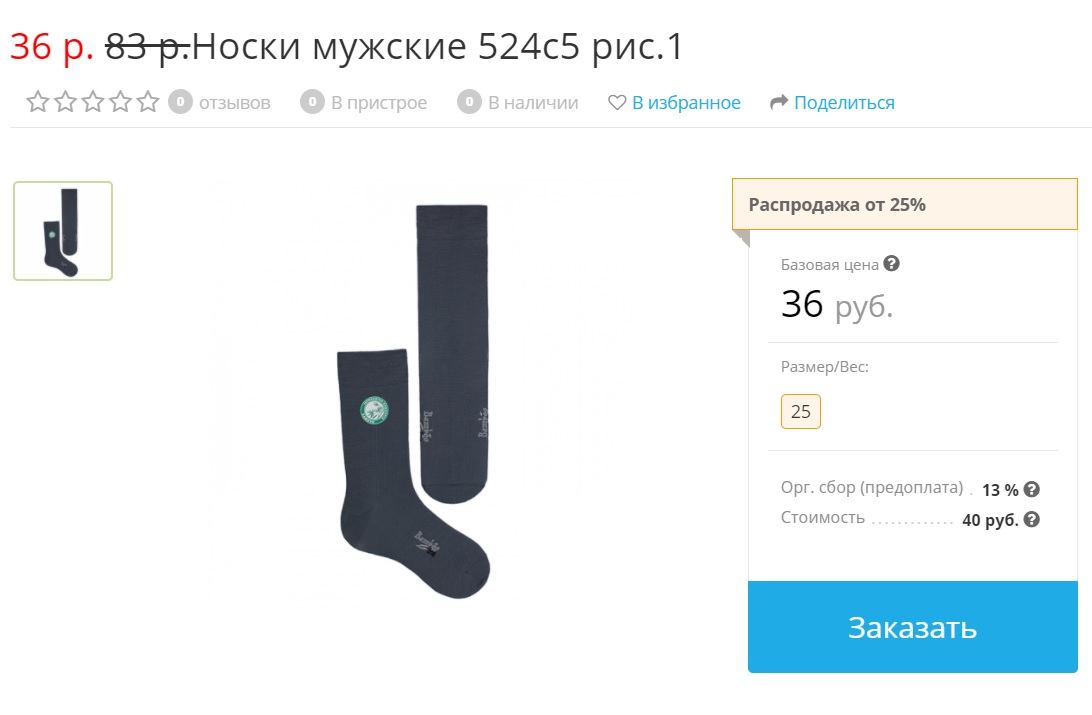Image resolution: width=1092 pixels, height=715 pixels.
Task: Select size 25 option
Action: [801, 411]
